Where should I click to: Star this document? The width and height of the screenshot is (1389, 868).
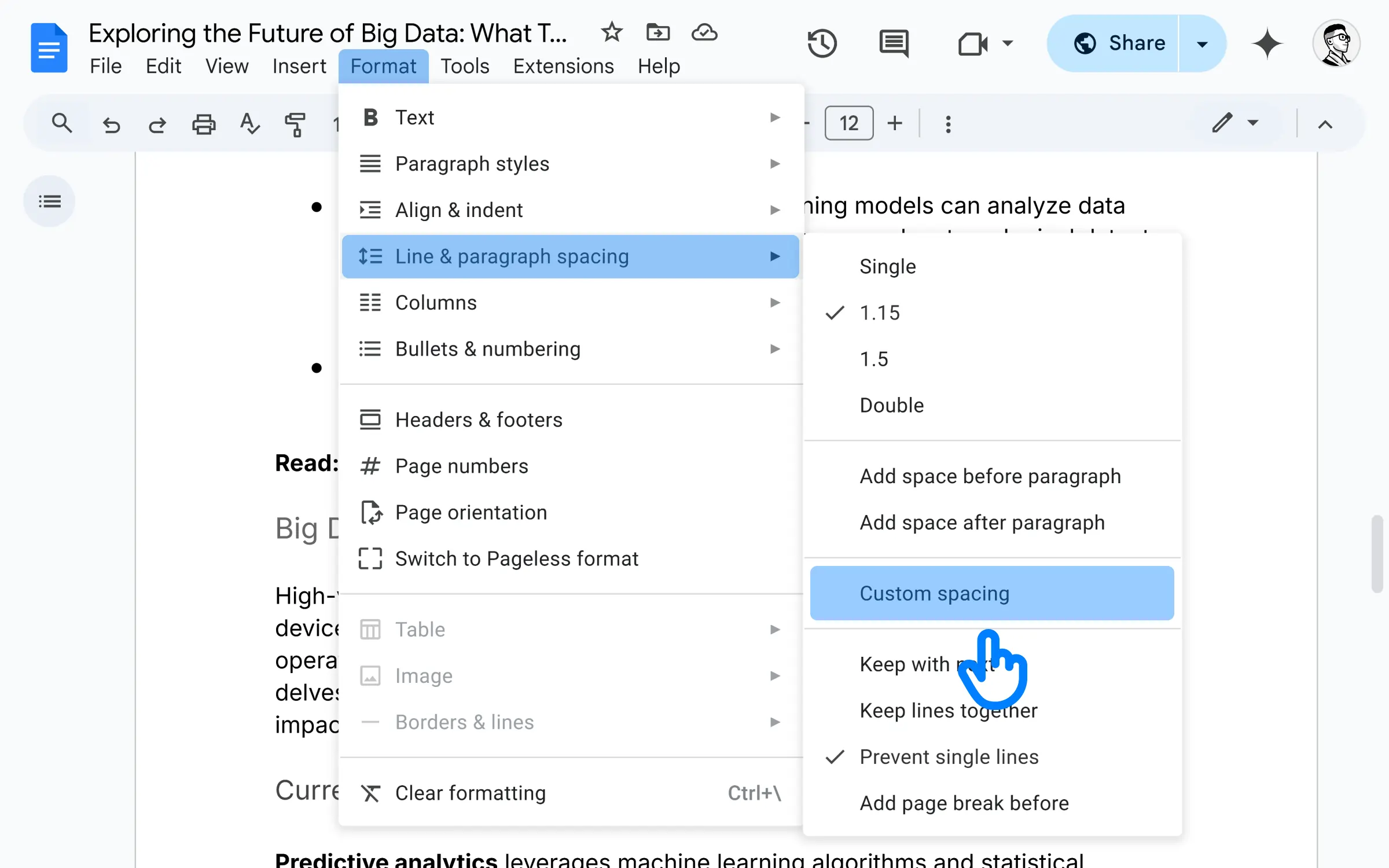pos(611,32)
